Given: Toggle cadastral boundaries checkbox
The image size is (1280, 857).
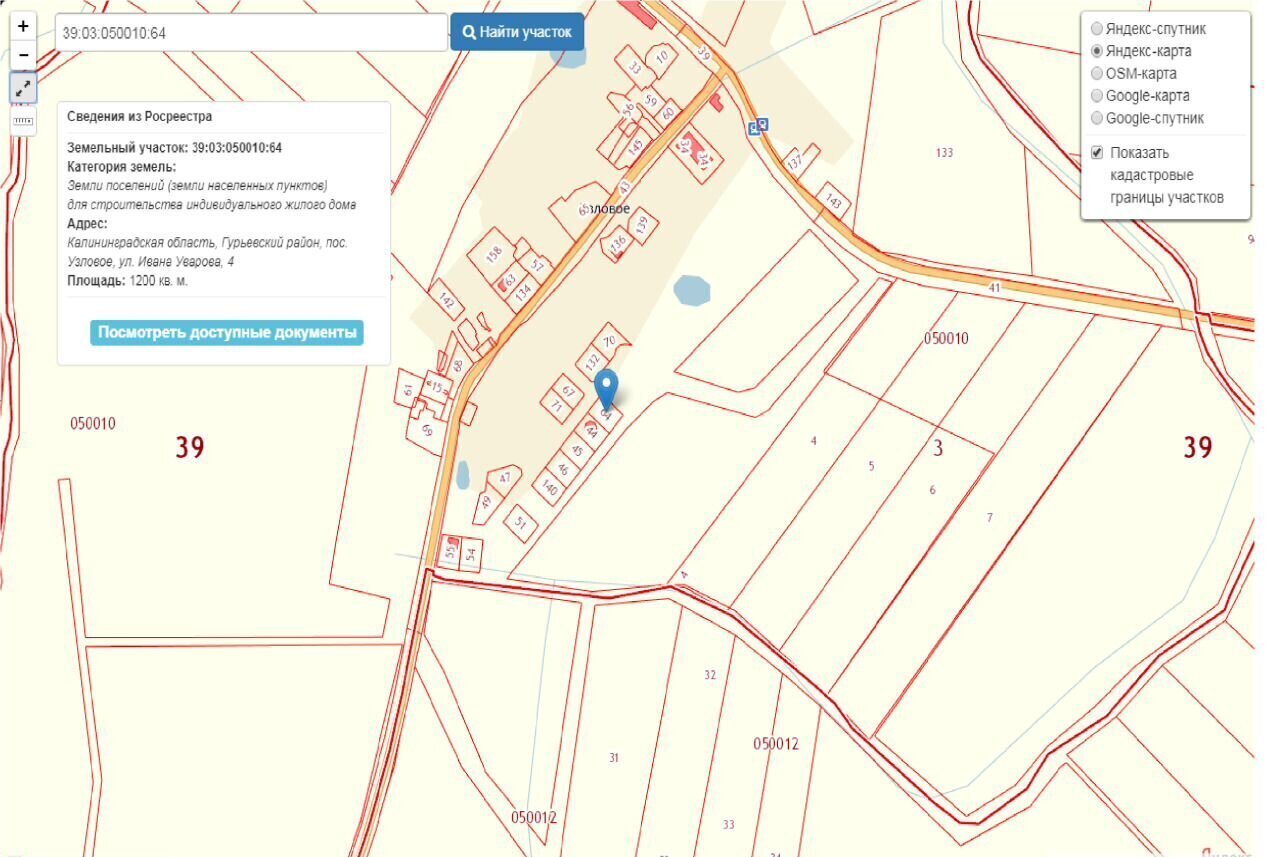Looking at the screenshot, I should [1097, 153].
